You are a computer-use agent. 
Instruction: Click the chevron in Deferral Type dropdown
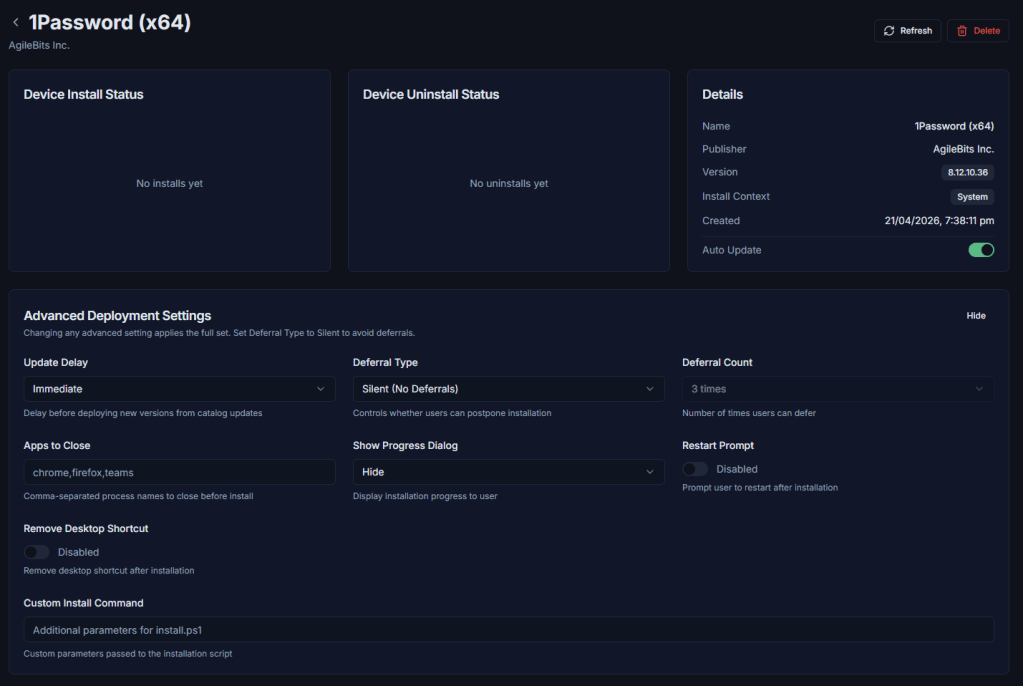click(x=650, y=389)
